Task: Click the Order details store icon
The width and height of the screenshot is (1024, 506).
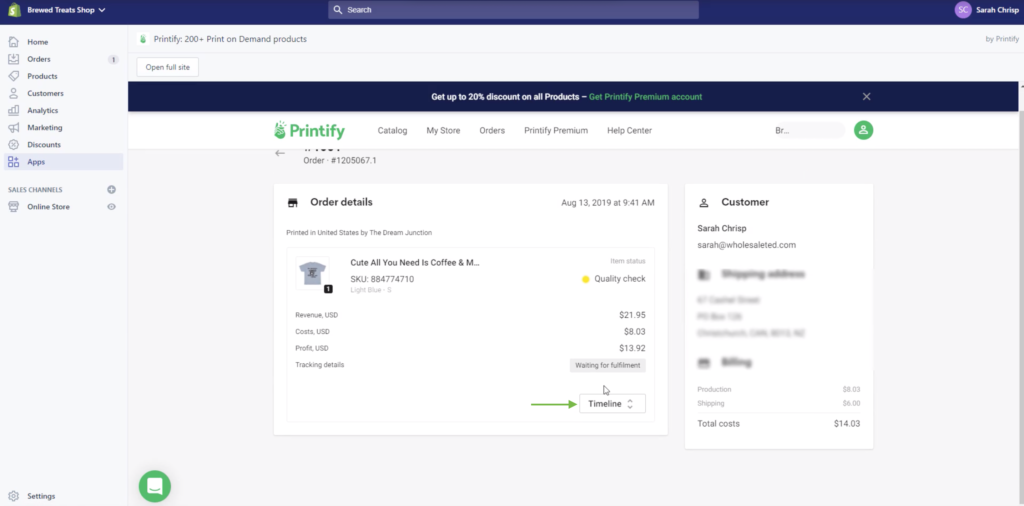Action: point(293,203)
